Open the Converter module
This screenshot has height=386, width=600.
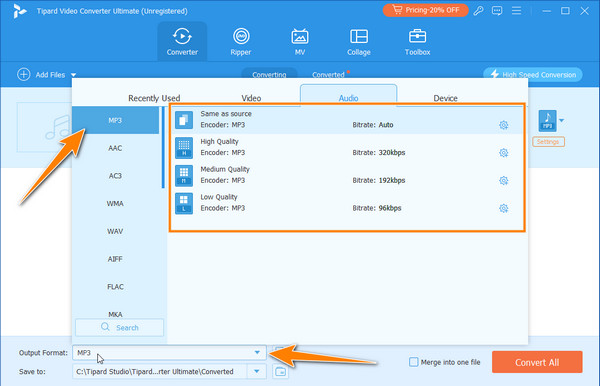182,41
